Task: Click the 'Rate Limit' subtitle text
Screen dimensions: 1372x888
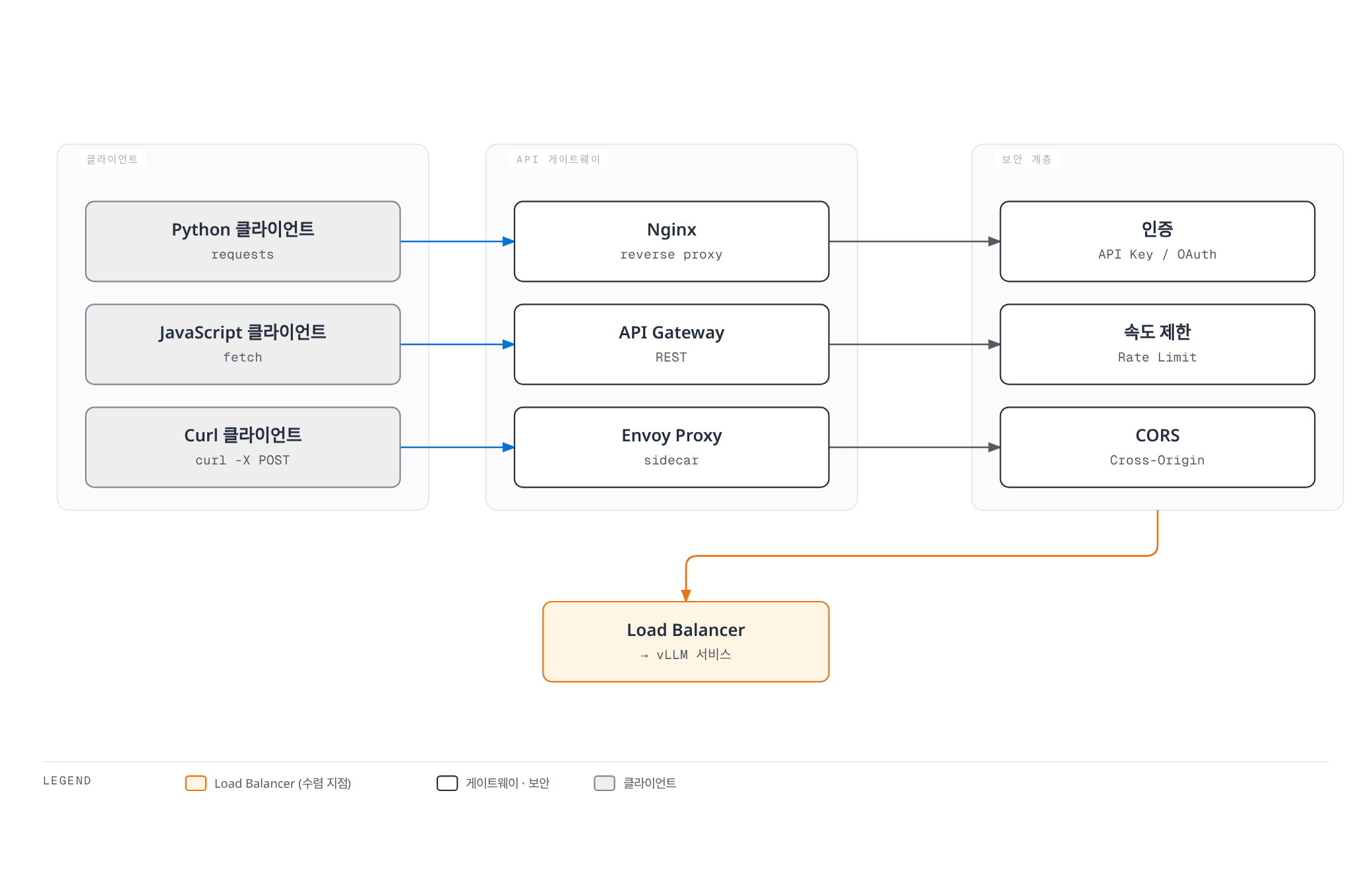Action: 1158,357
